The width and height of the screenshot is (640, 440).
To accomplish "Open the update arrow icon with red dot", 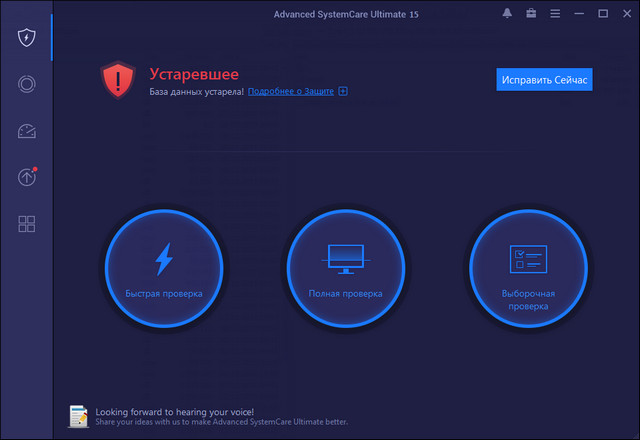I will point(27,177).
